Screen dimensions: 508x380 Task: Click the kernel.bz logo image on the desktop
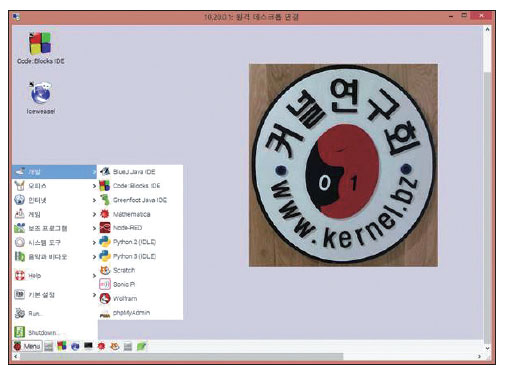343,165
